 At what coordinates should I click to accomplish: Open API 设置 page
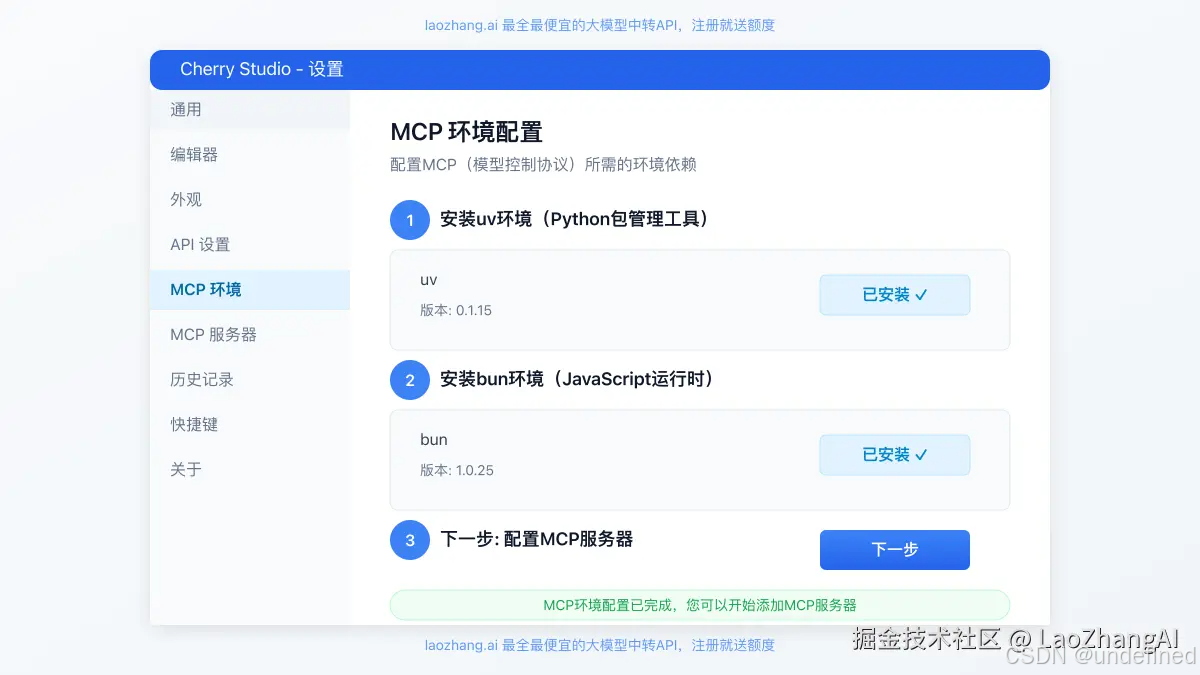click(250, 245)
